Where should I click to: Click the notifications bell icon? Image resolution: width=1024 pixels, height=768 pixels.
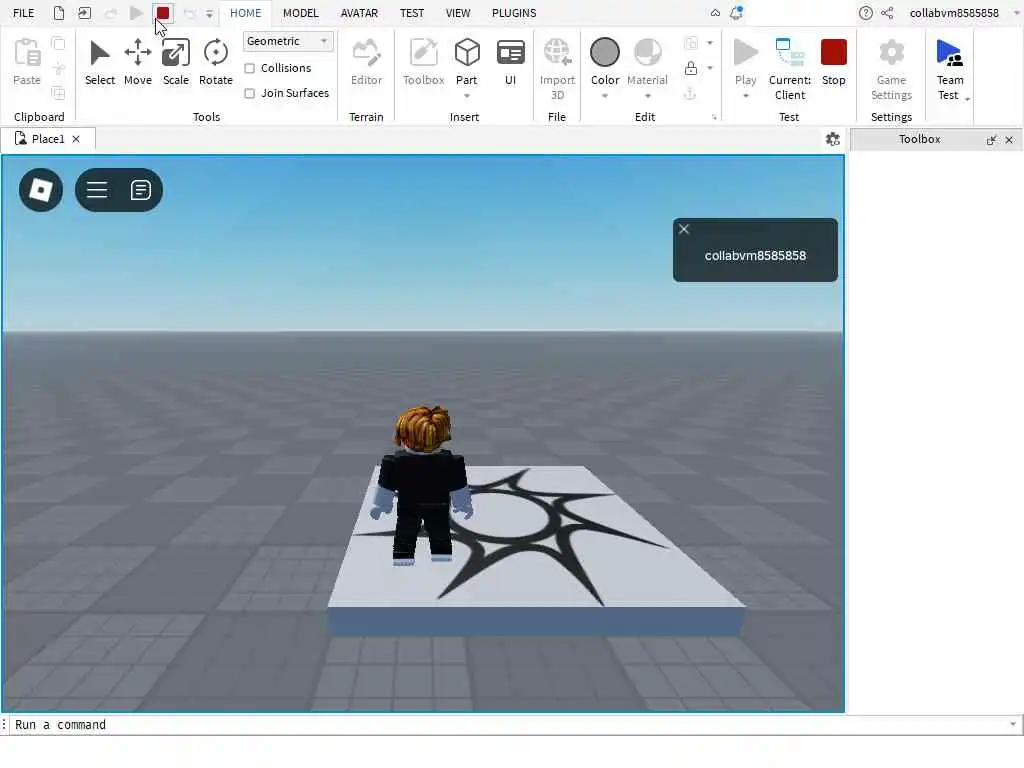coord(736,13)
